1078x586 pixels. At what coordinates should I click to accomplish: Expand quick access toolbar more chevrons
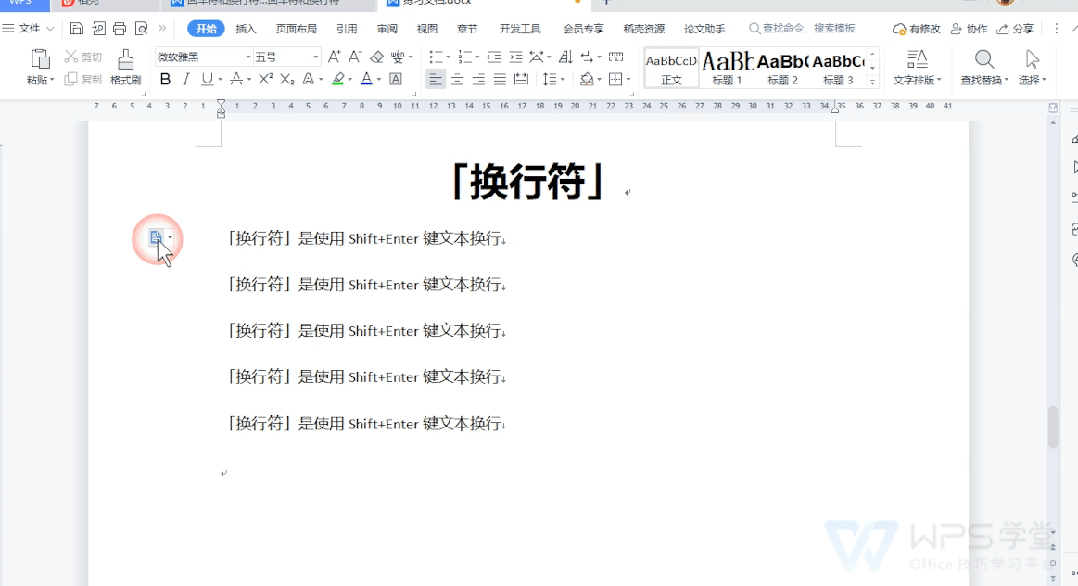click(x=162, y=28)
